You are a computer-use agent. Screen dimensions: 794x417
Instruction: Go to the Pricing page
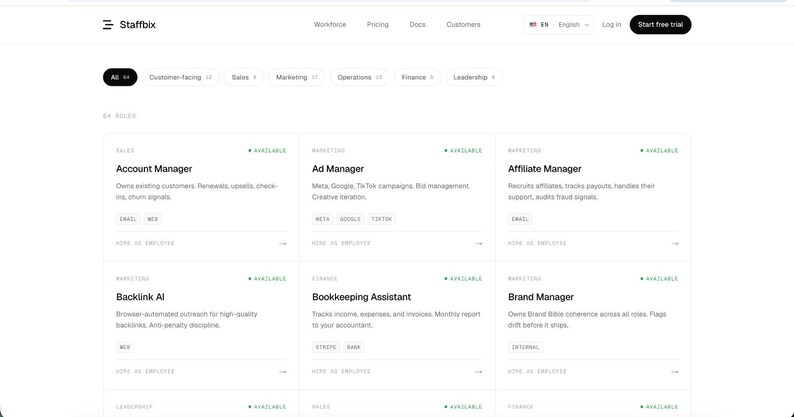378,24
